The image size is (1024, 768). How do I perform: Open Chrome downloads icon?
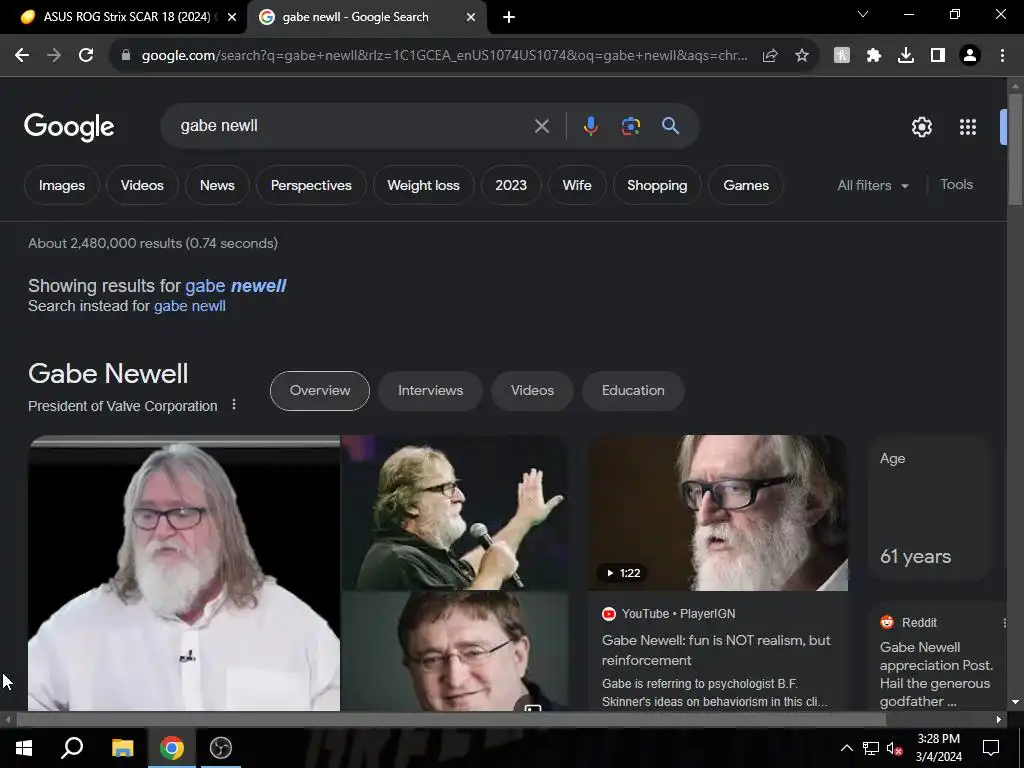pos(906,56)
